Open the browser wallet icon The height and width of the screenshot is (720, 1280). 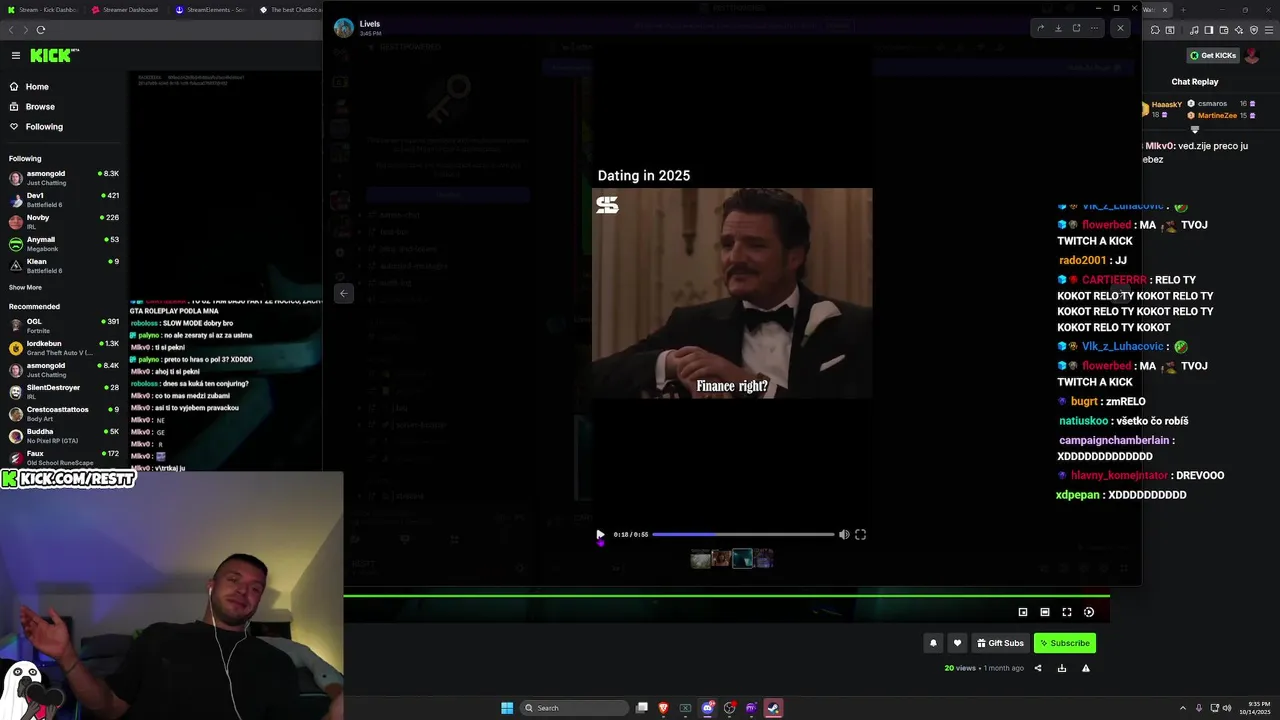[x=1225, y=30]
